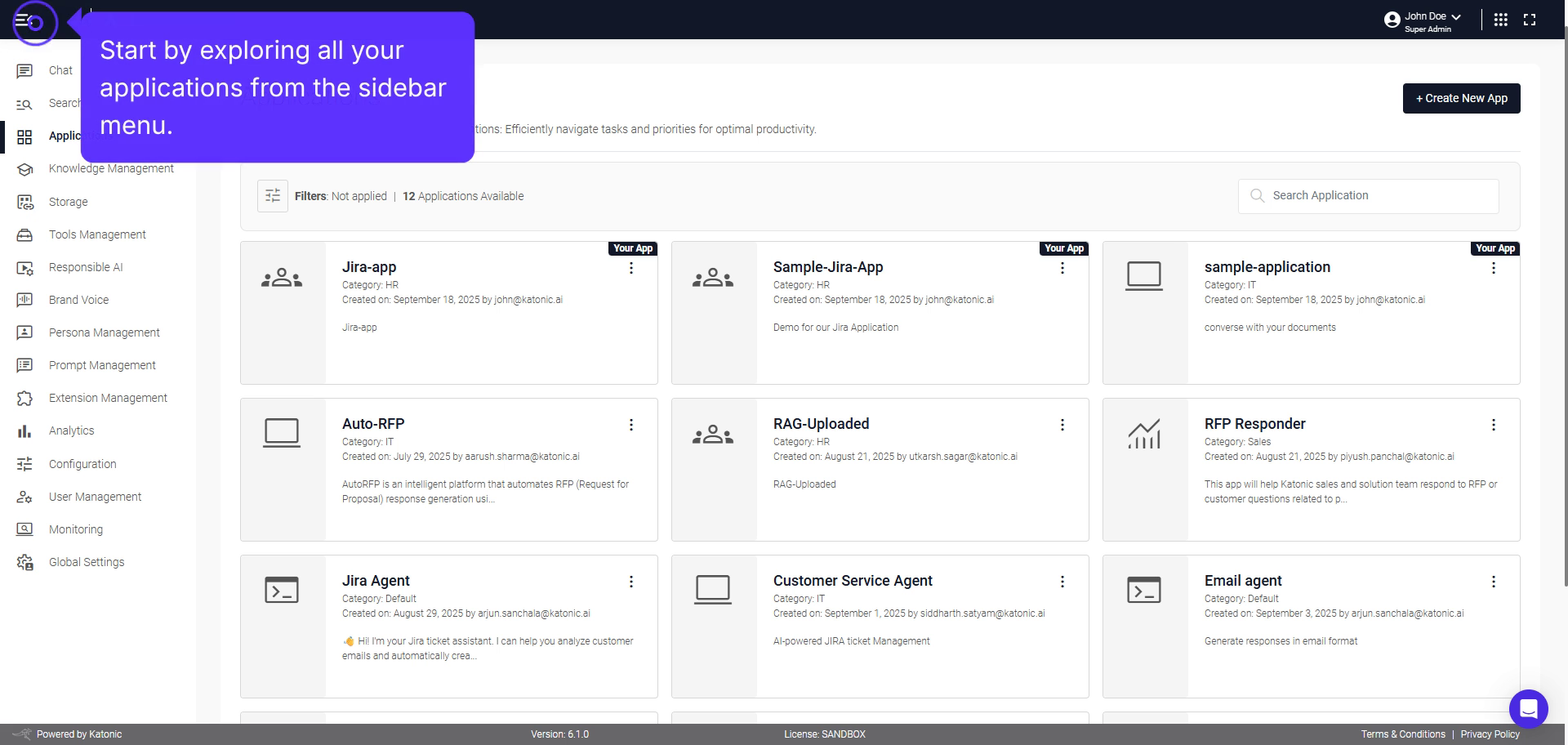Switch to Global Settings
This screenshot has height=745, width=1568.
[x=87, y=561]
